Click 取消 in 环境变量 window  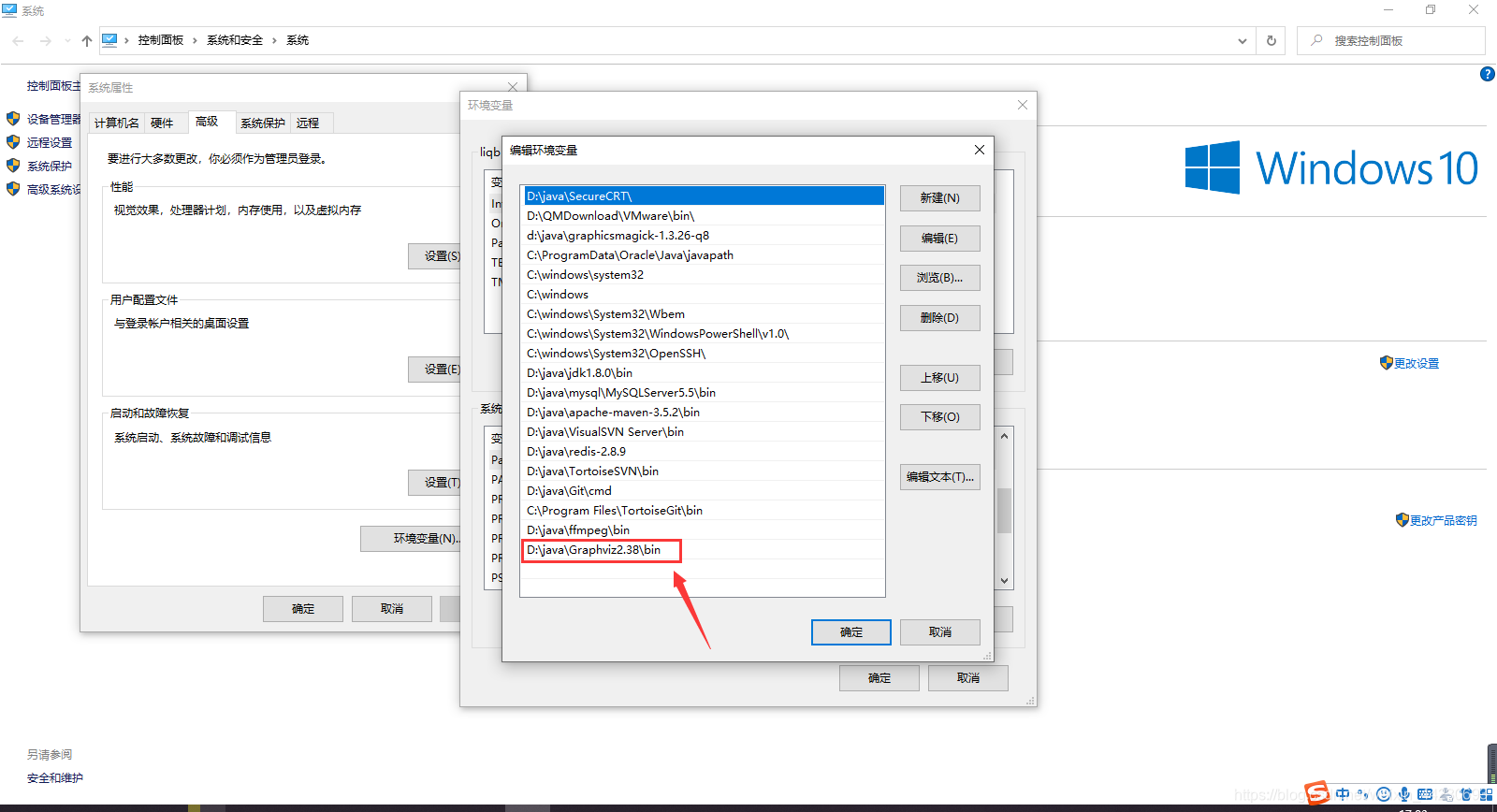pyautogui.click(x=968, y=678)
